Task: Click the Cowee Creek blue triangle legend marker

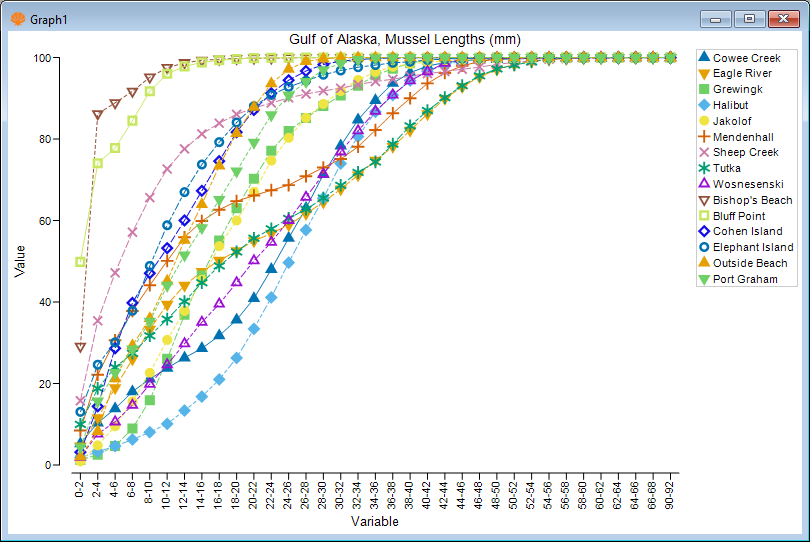Action: point(704,58)
